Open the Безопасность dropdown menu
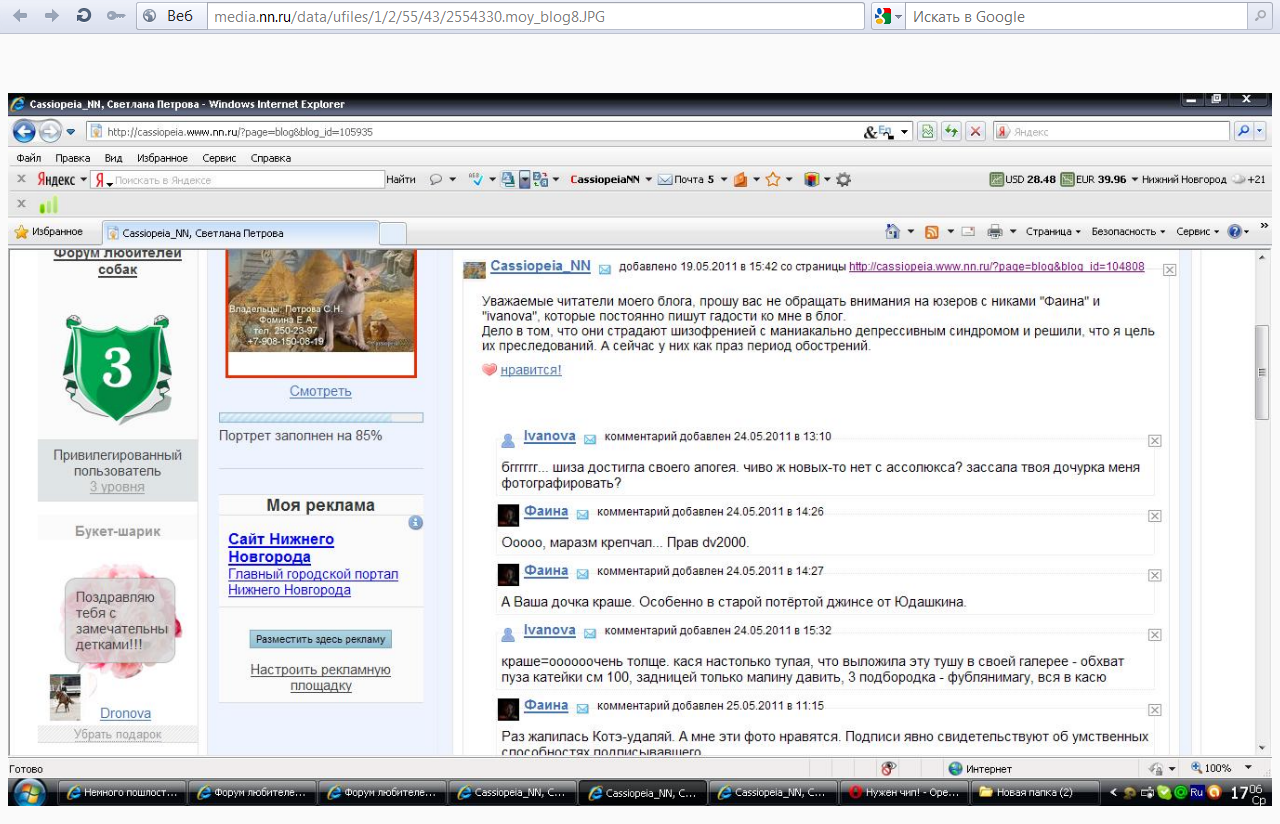Viewport: 1280px width, 824px height. tap(1128, 232)
